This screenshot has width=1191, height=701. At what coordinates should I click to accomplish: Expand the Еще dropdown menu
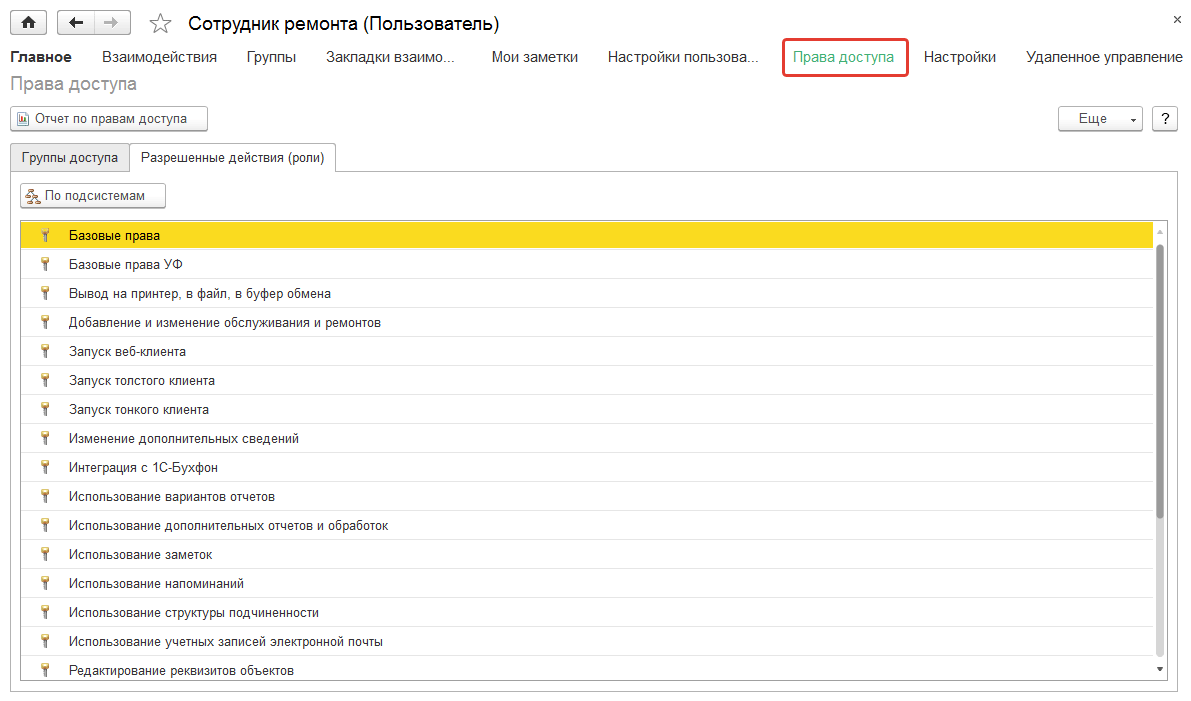(1100, 118)
